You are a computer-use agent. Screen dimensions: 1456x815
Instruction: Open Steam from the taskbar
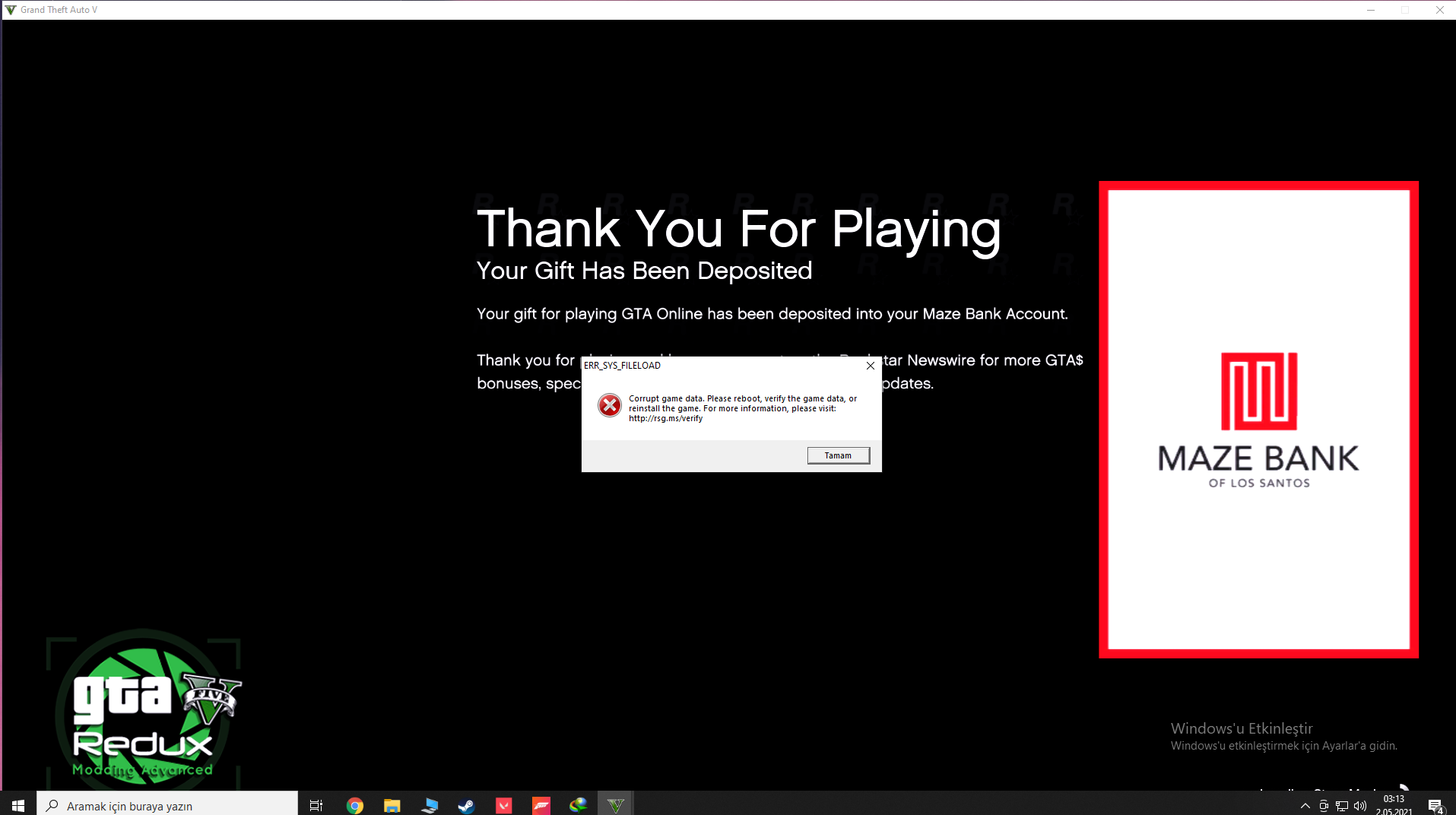tap(466, 805)
